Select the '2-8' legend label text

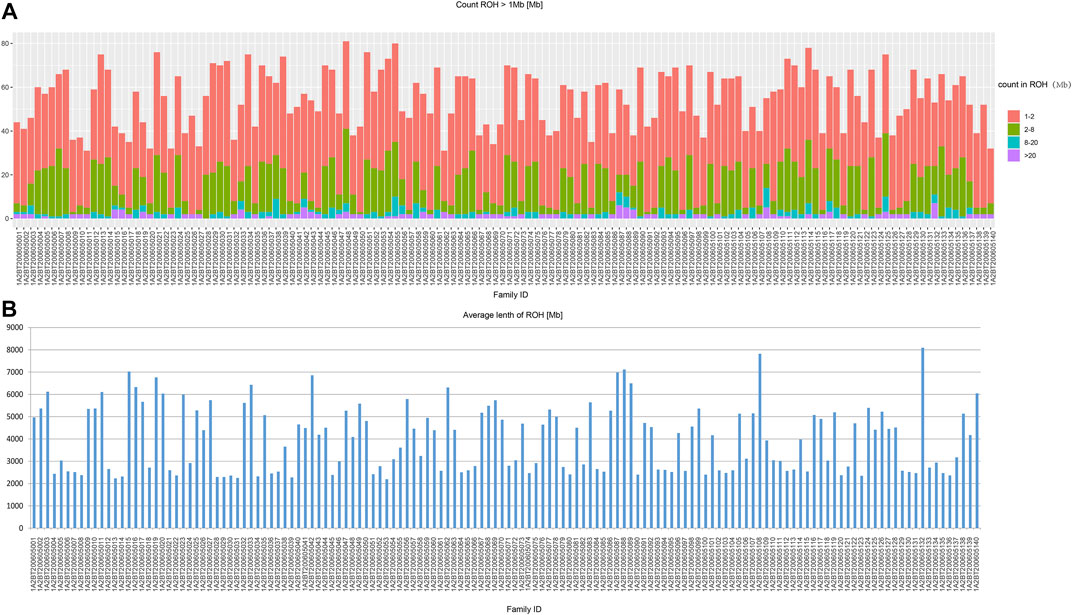[1030, 130]
